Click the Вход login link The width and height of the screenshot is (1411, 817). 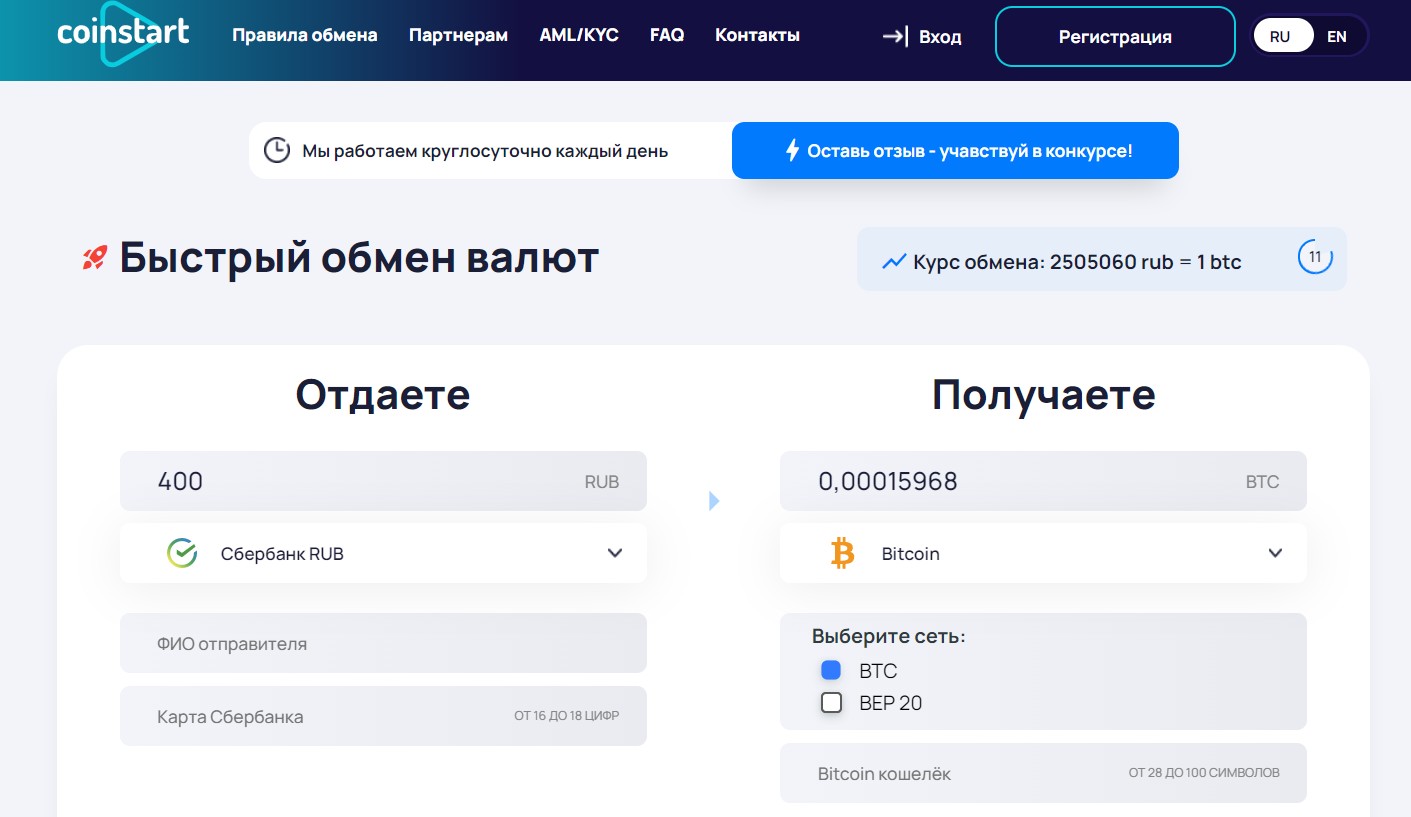pos(940,37)
